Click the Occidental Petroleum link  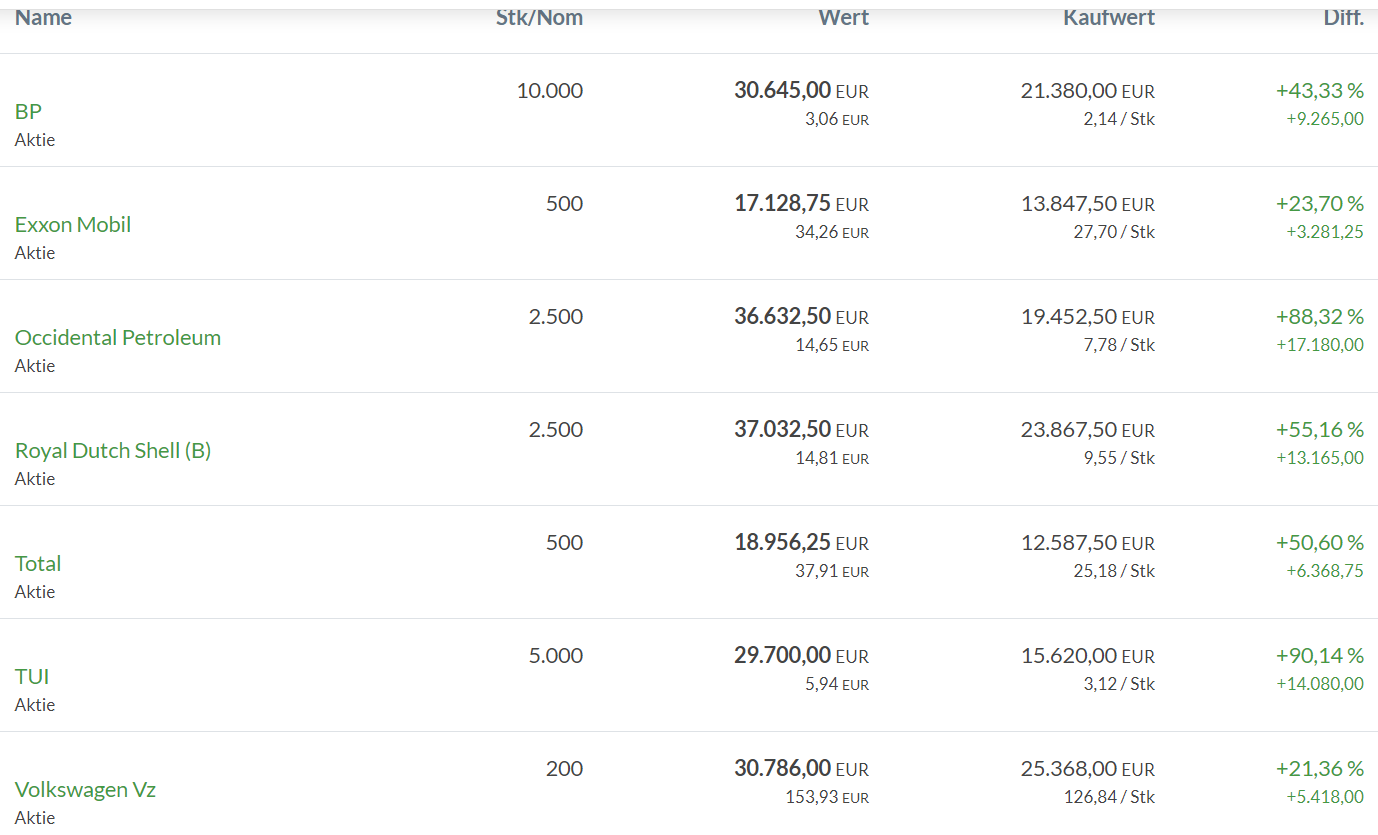pyautogui.click(x=118, y=337)
